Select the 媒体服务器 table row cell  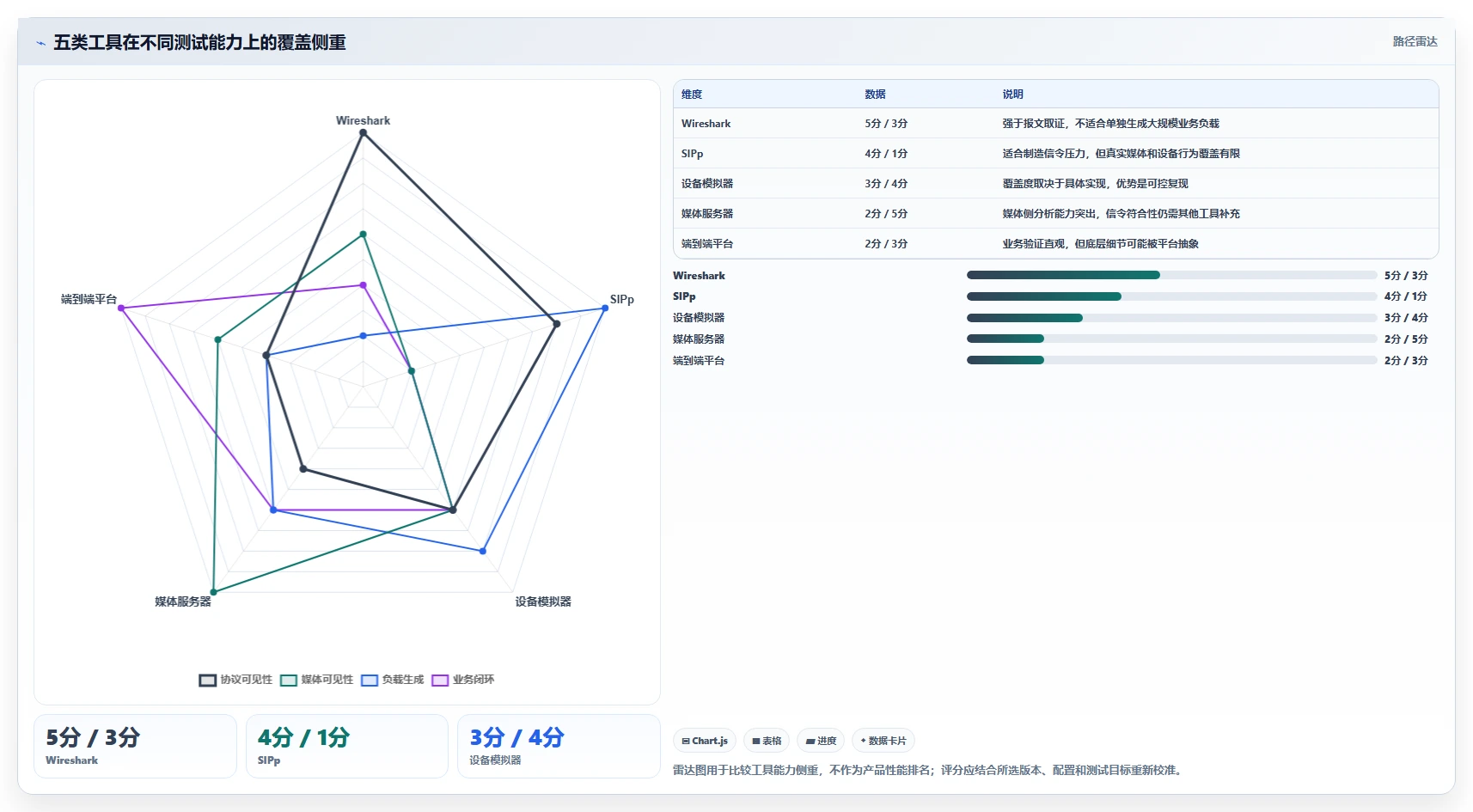click(707, 214)
